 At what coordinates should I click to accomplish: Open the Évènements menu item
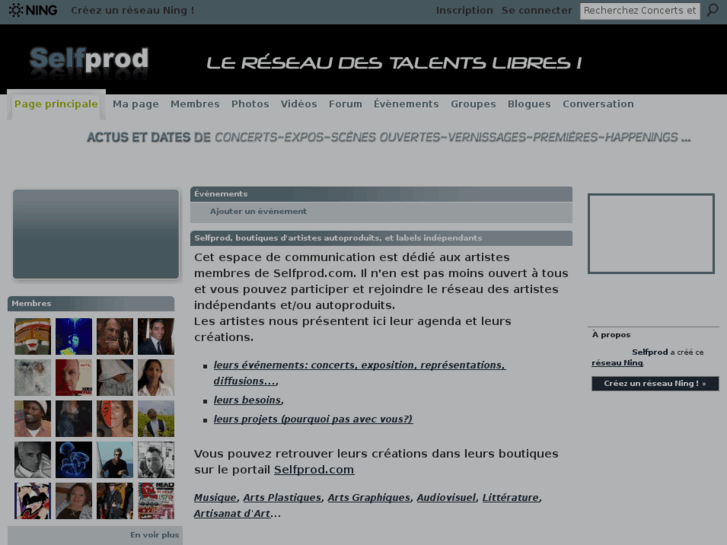tap(406, 104)
